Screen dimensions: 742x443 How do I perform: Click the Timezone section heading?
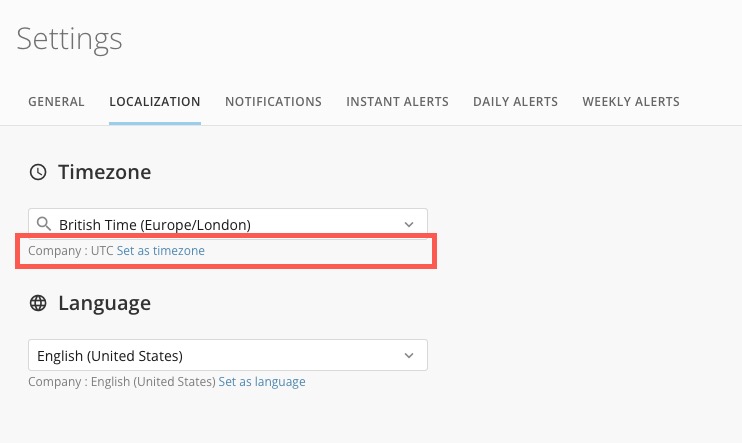point(104,172)
